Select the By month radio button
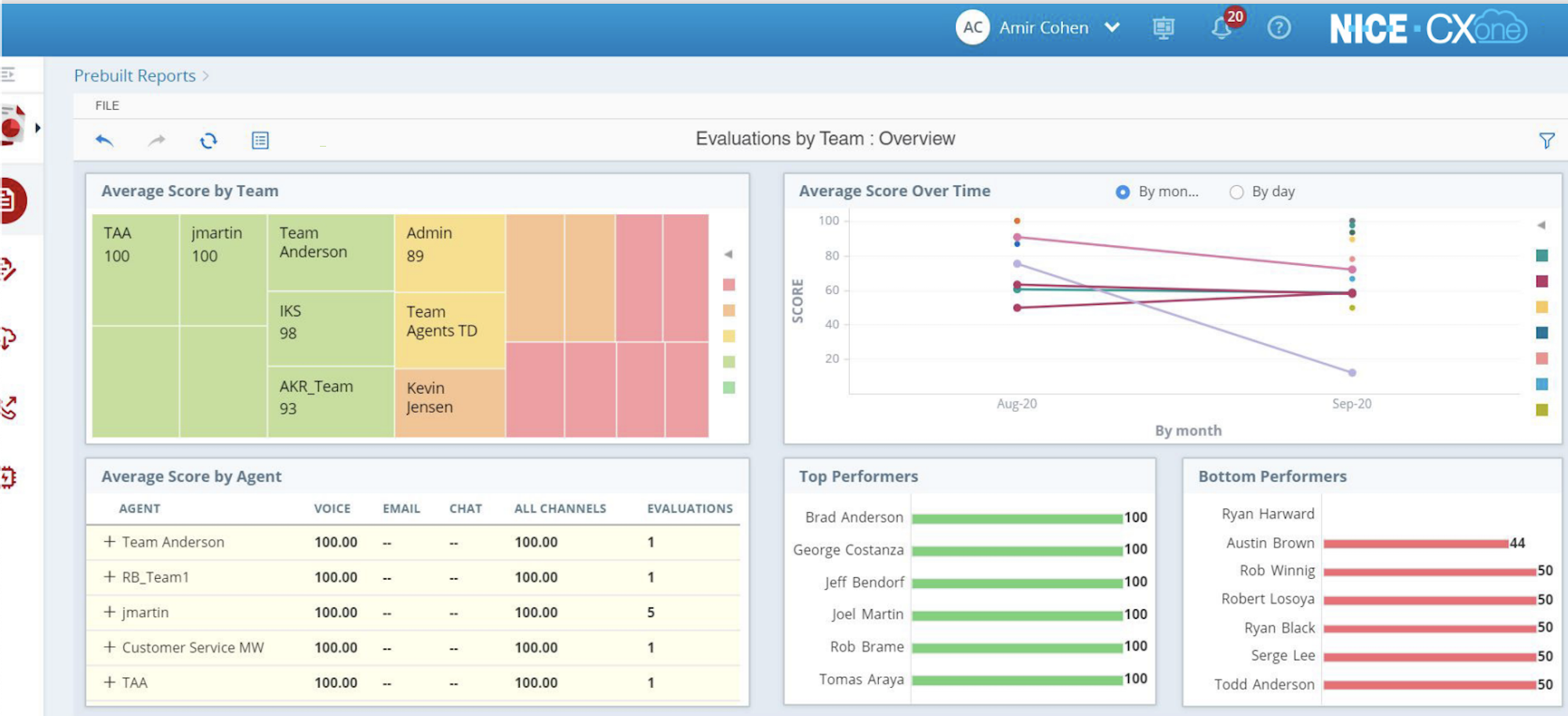Screen dimensions: 1568x716 (1123, 192)
